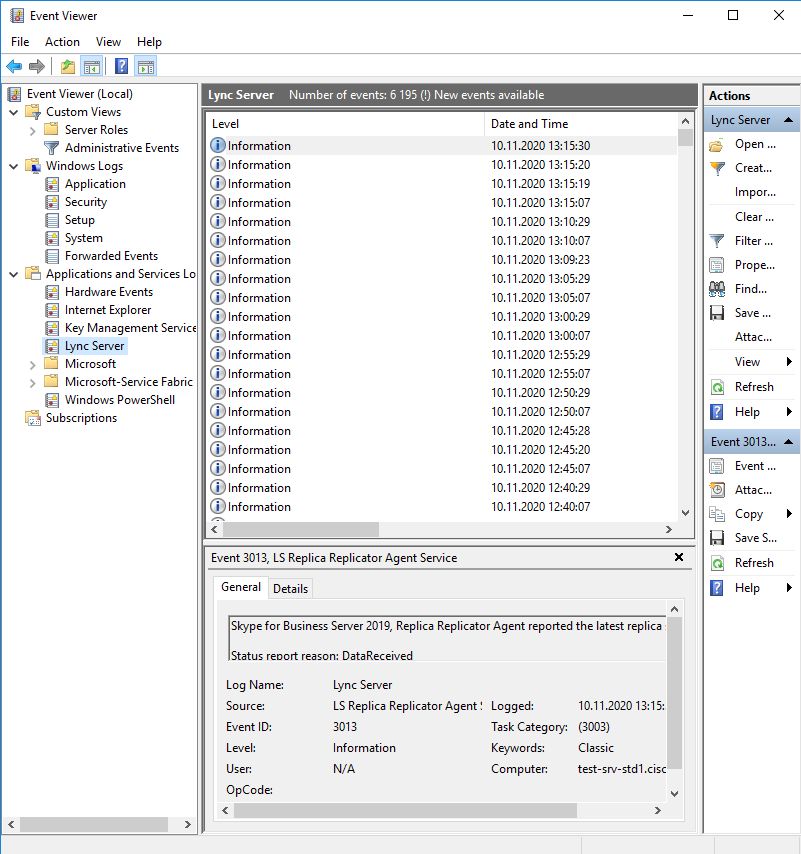Viewport: 801px width, 854px height.
Task: Click the Windows PowerShell log icon
Action: pos(52,400)
